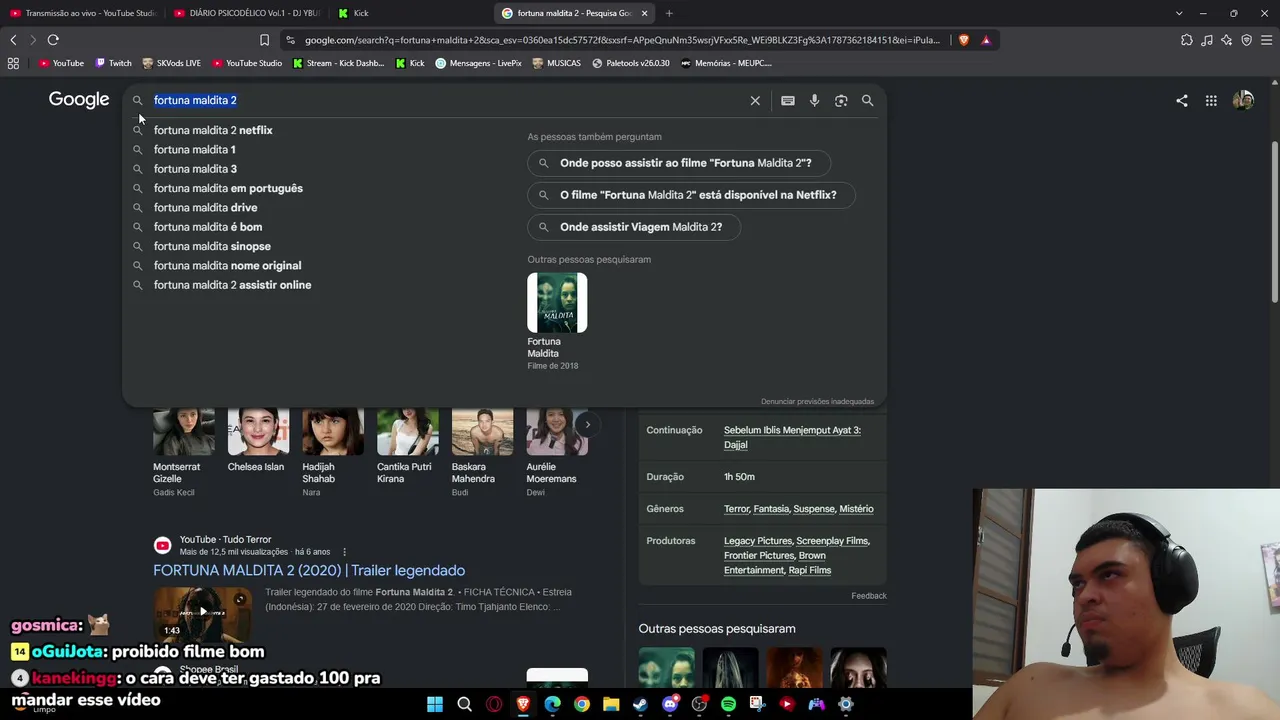Open OBS Studio from the taskbar
This screenshot has width=1280, height=720.
pyautogui.click(x=699, y=704)
